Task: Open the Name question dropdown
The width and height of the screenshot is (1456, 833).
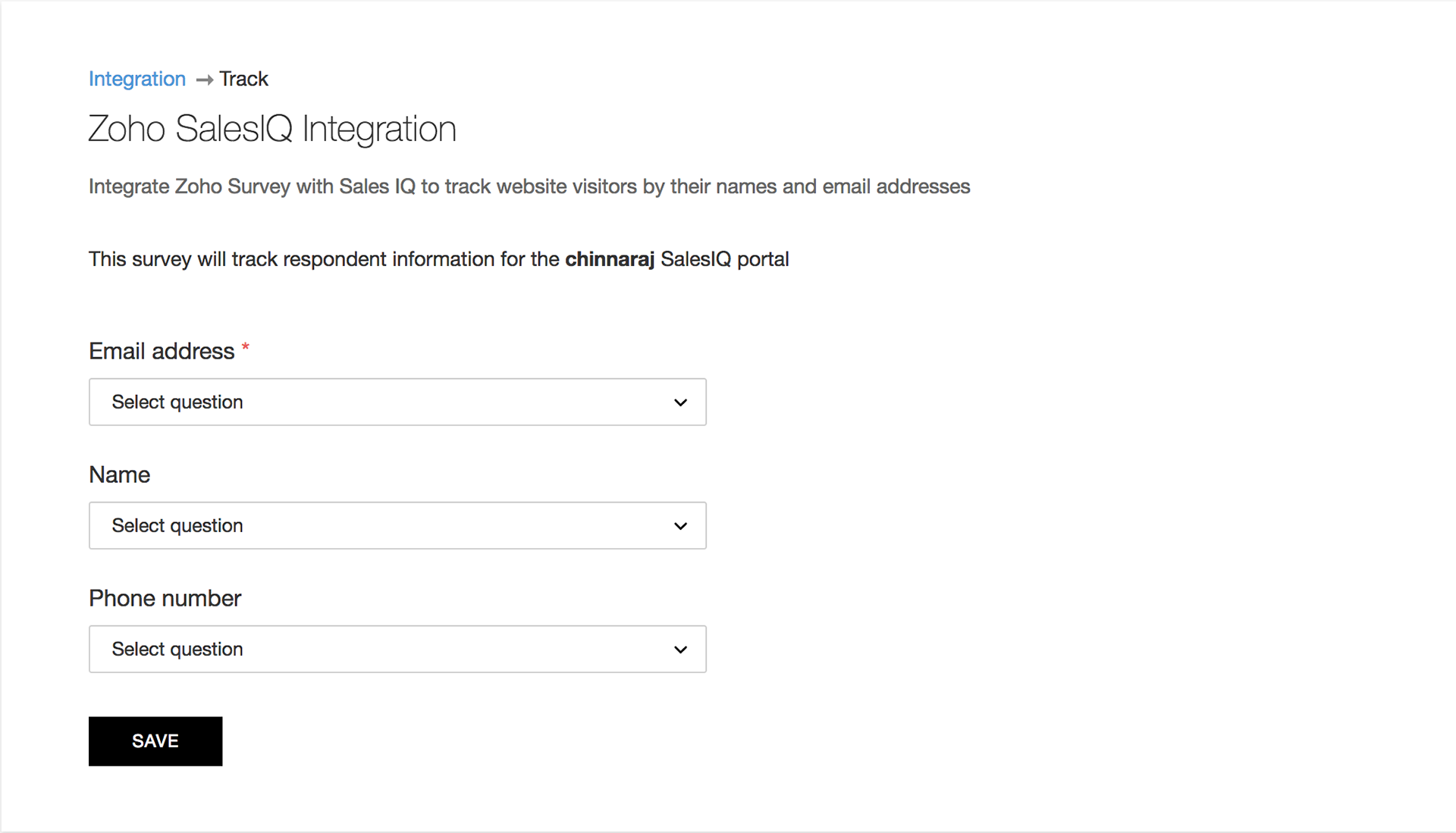Action: point(397,525)
